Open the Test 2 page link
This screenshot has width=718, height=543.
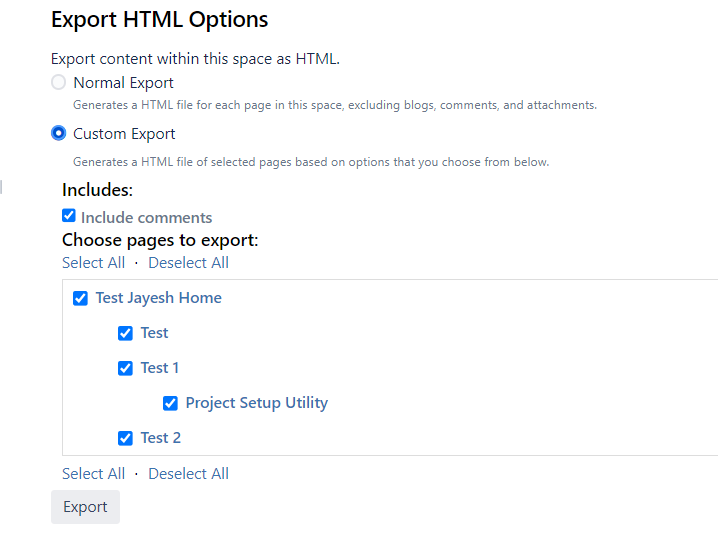point(161,438)
